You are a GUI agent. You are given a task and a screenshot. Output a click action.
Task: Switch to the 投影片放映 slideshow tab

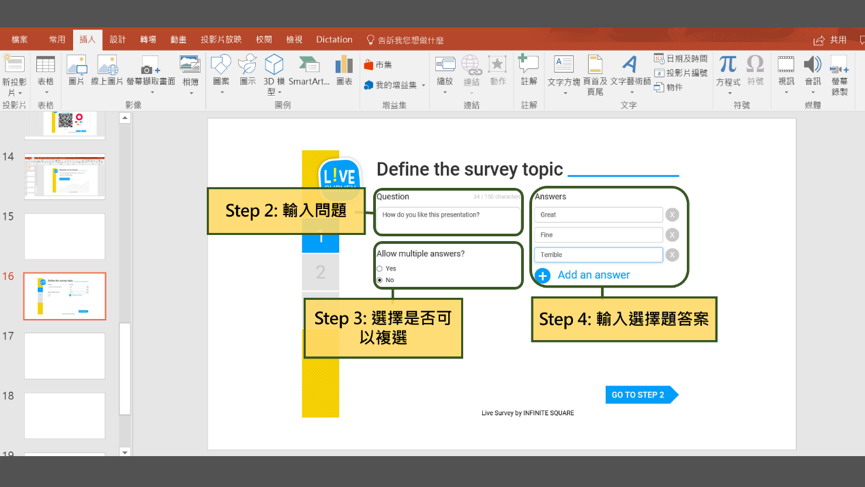[x=221, y=40]
